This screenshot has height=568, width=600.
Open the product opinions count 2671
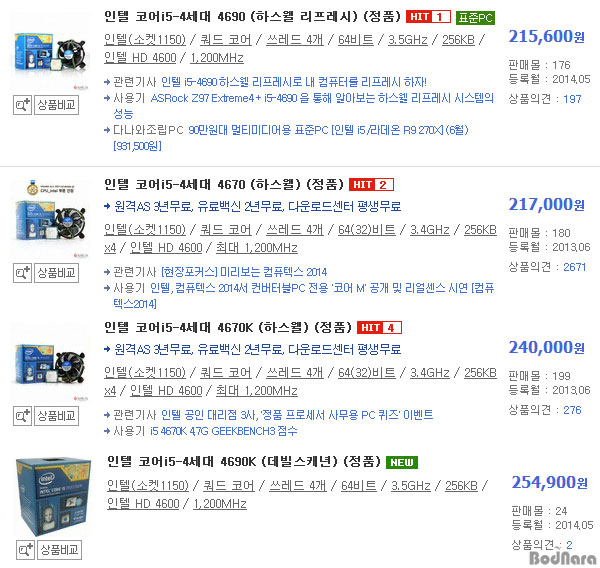pyautogui.click(x=574, y=267)
